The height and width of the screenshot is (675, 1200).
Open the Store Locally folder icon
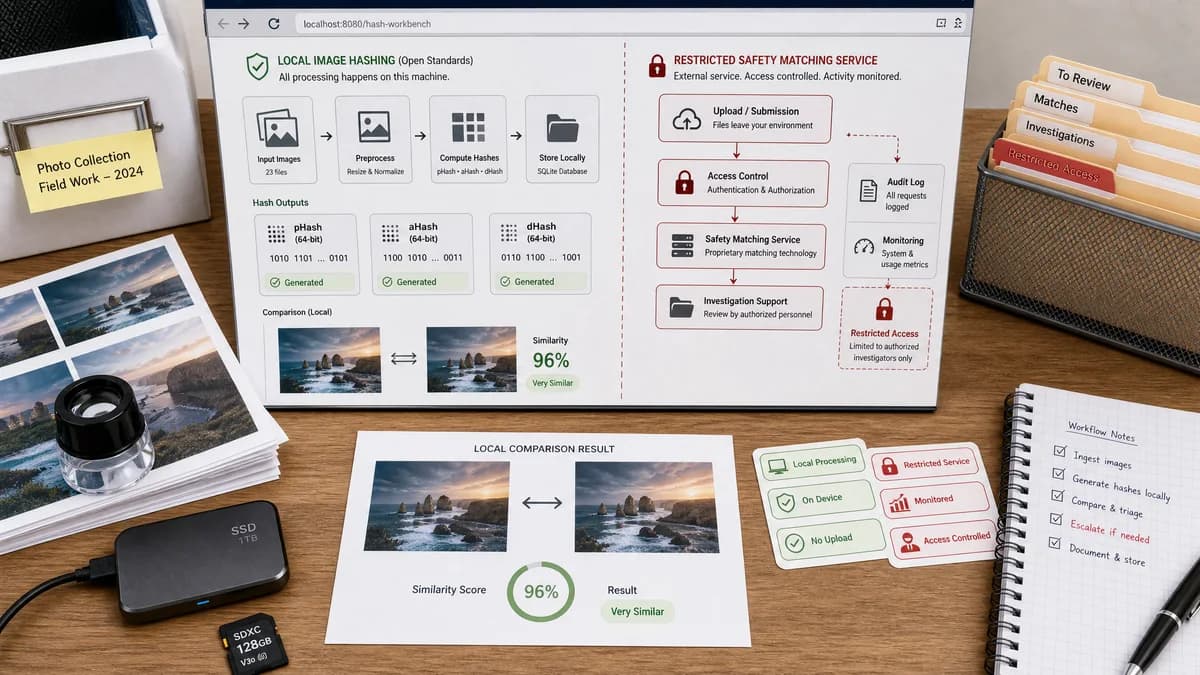[562, 128]
